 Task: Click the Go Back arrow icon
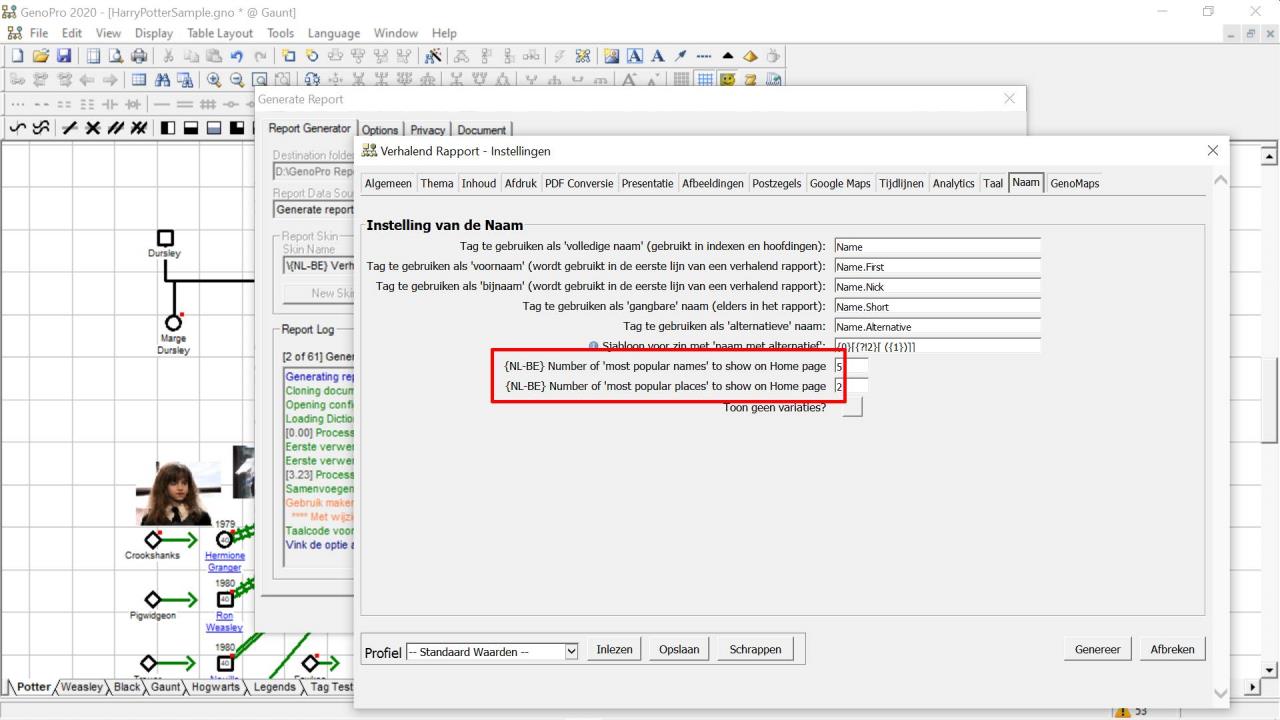pos(87,81)
